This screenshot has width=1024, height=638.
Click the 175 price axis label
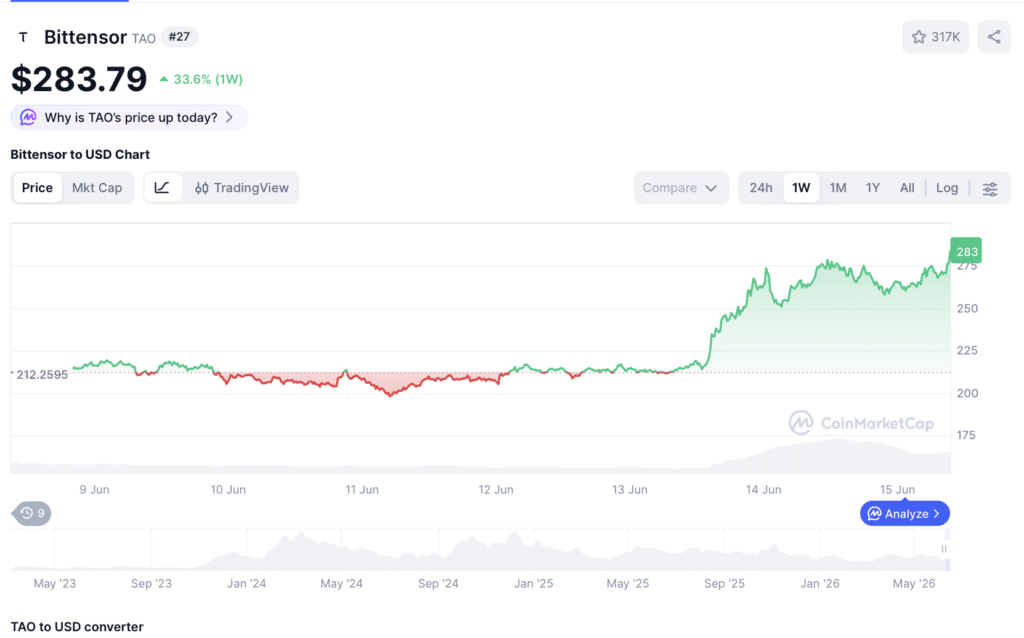coord(966,435)
